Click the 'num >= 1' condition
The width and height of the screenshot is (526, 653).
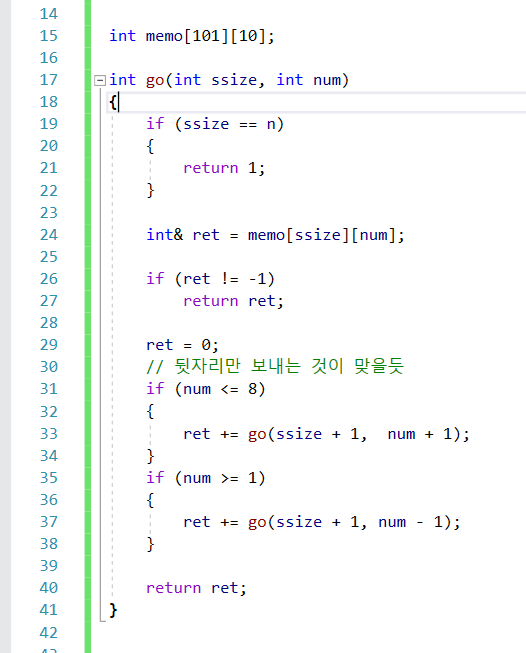pyautogui.click(x=220, y=478)
